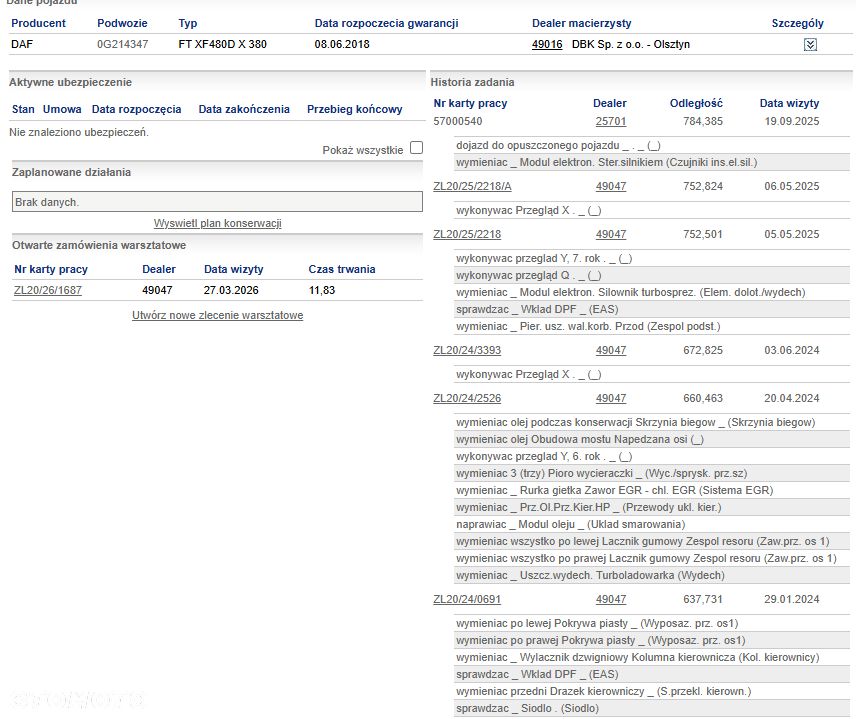Click the Wyswietl plan konserwacji link
Screen dimensions: 861x719
[x=217, y=223]
